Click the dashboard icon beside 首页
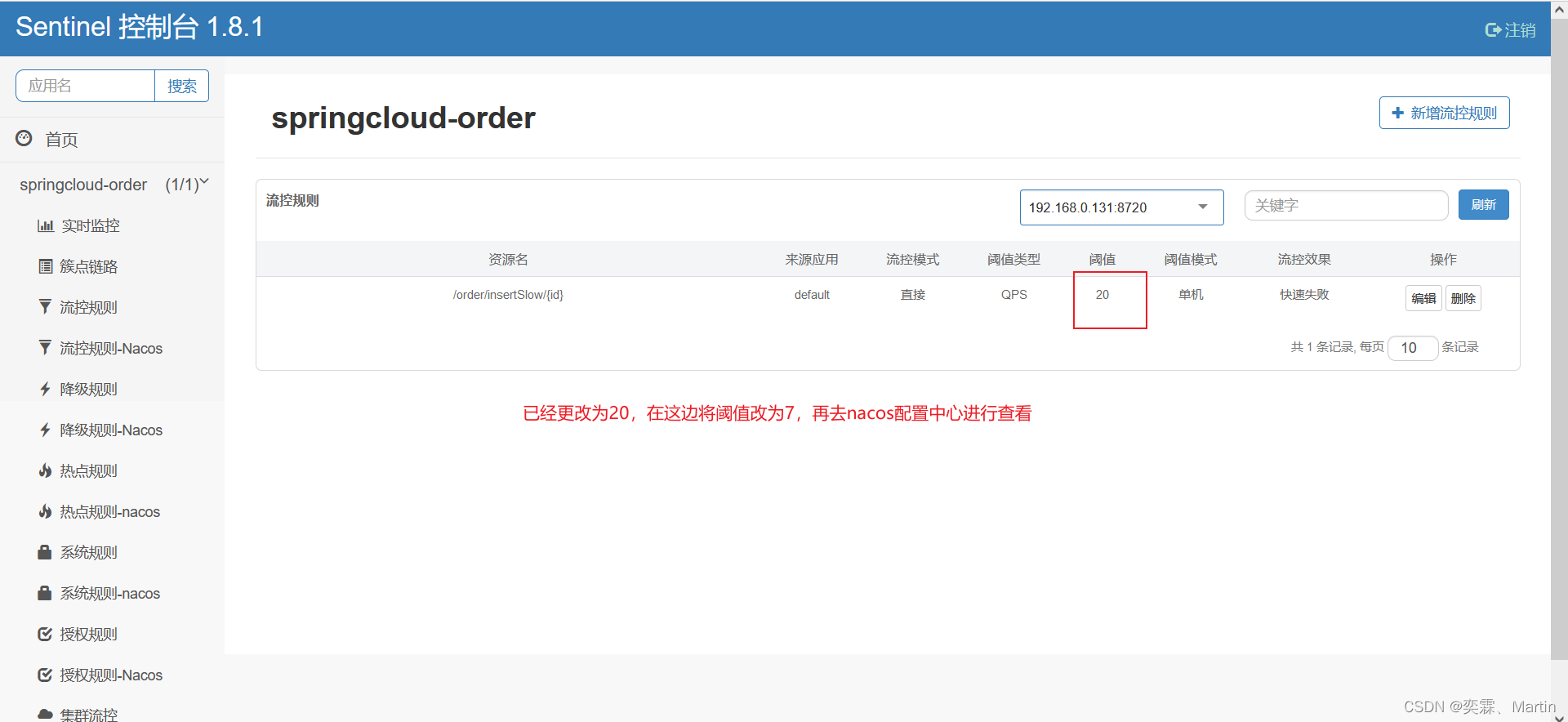This screenshot has height=722, width=1568. pyautogui.click(x=24, y=139)
